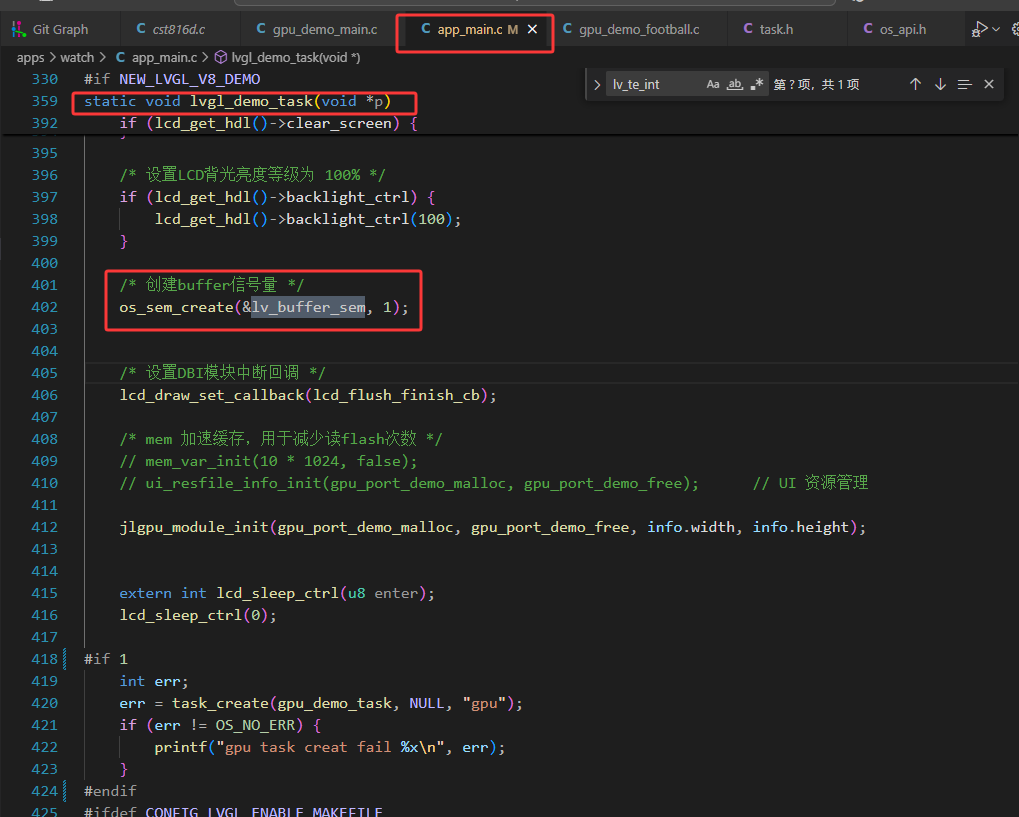Jump to sticky line #if NEW_LVGL_V8_DEMO

coord(172,79)
